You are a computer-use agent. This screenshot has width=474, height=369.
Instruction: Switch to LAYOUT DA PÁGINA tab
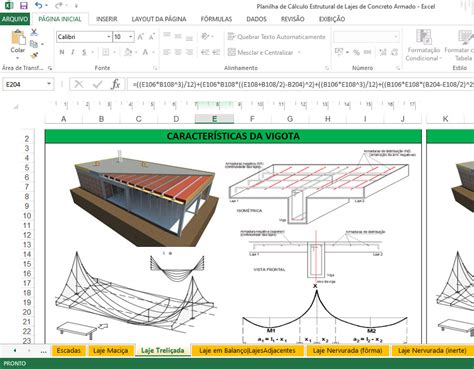coord(159,19)
